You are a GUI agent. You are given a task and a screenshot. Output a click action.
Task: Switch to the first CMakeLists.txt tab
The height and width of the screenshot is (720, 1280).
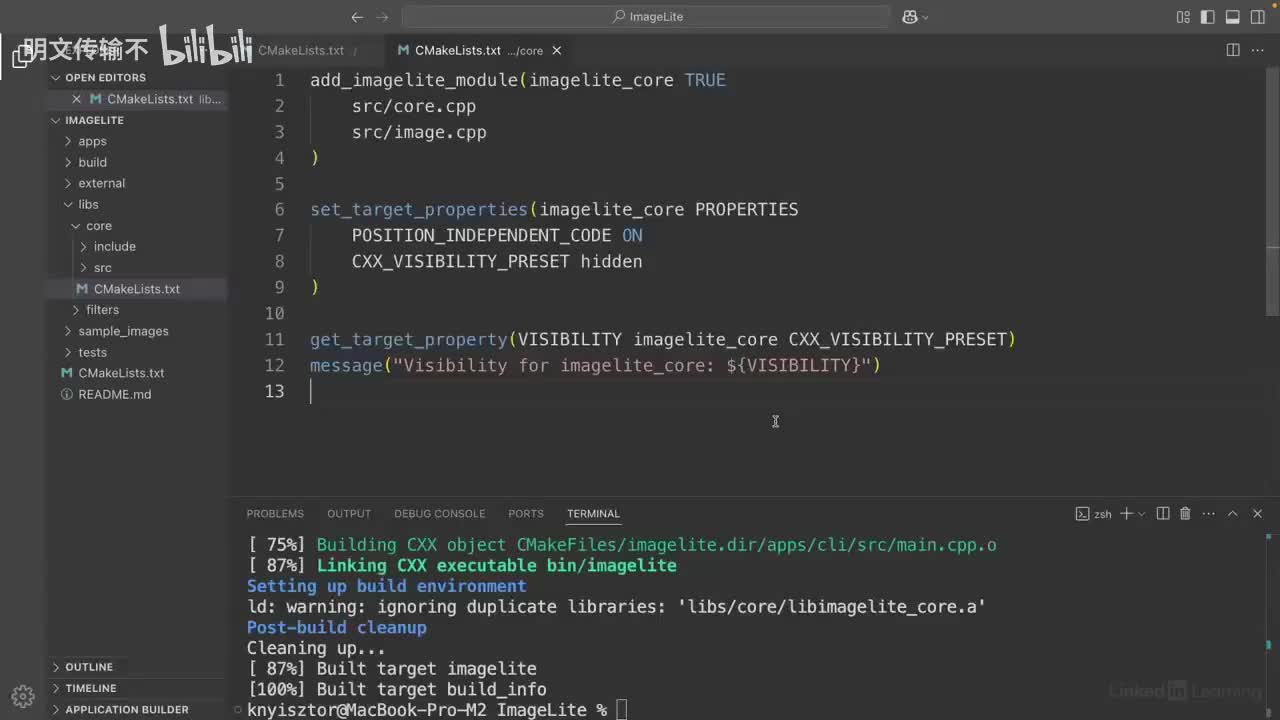300,50
